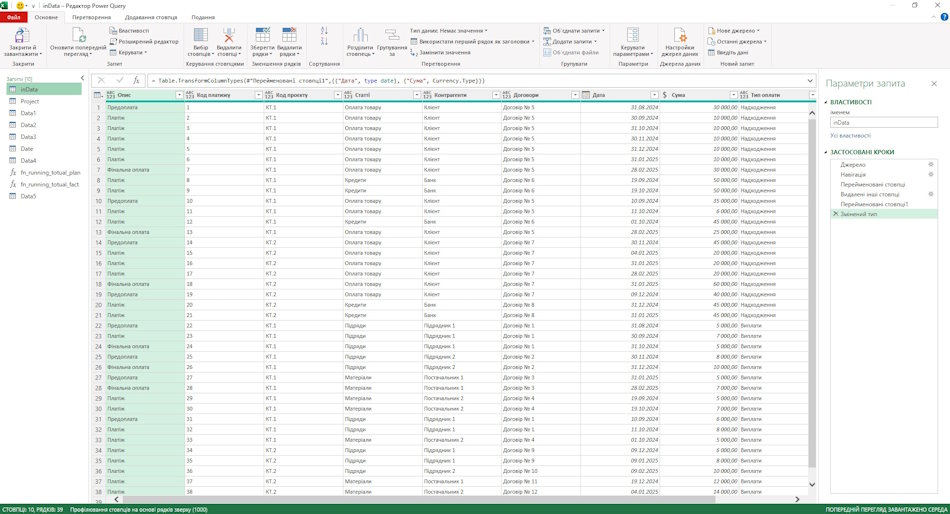The width and height of the screenshot is (950, 514).
Task: Click the Навігація step gear icon
Action: (931, 174)
